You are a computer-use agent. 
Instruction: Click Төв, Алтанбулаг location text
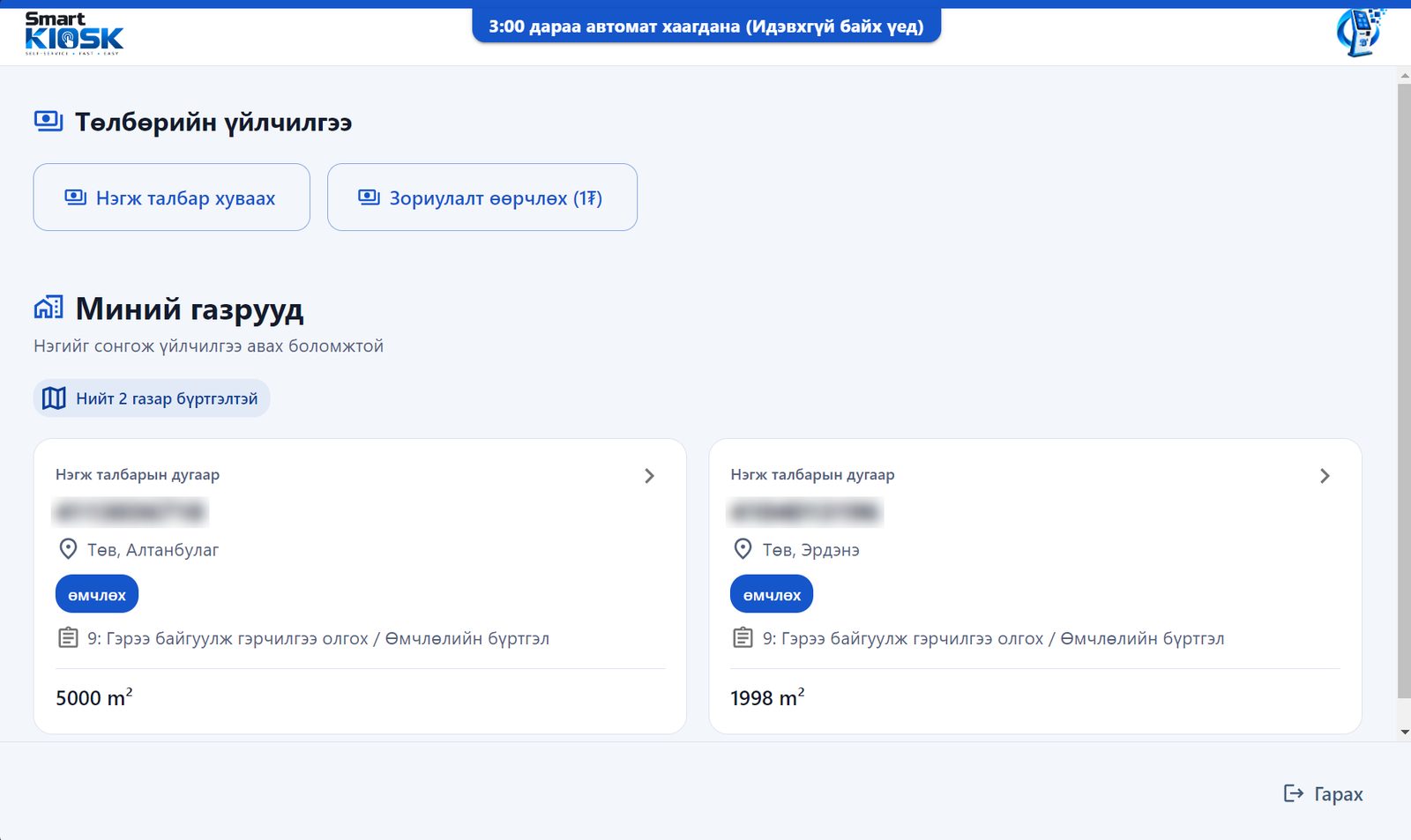tap(153, 550)
